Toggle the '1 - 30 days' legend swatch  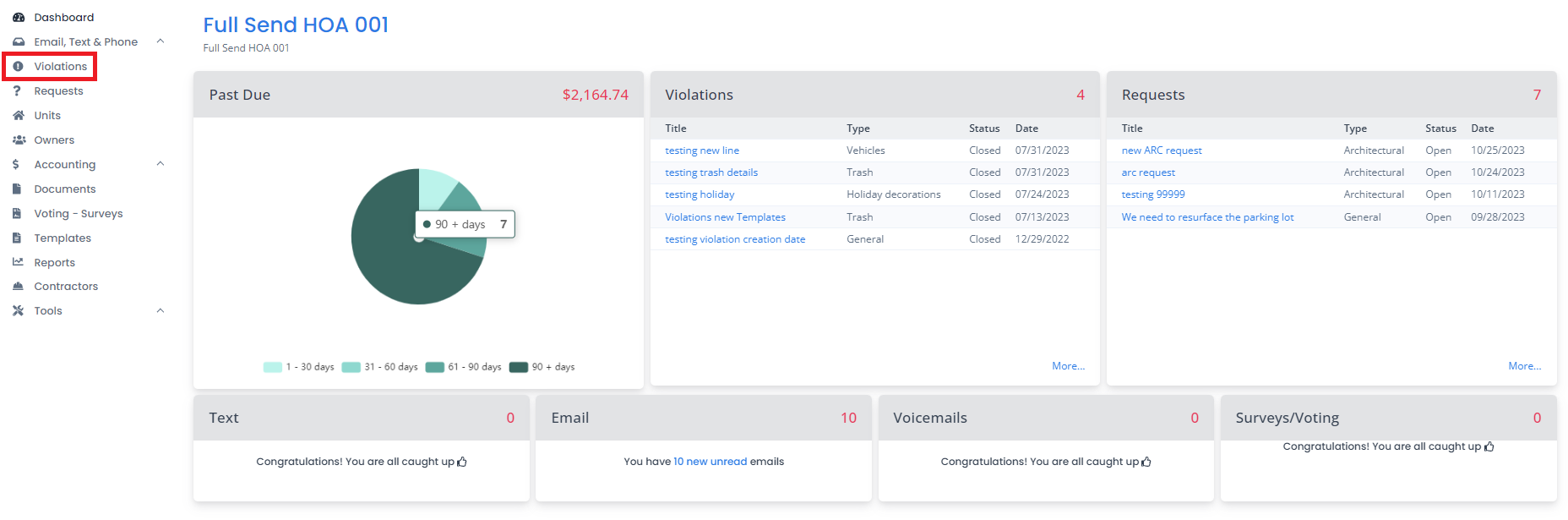tap(272, 367)
